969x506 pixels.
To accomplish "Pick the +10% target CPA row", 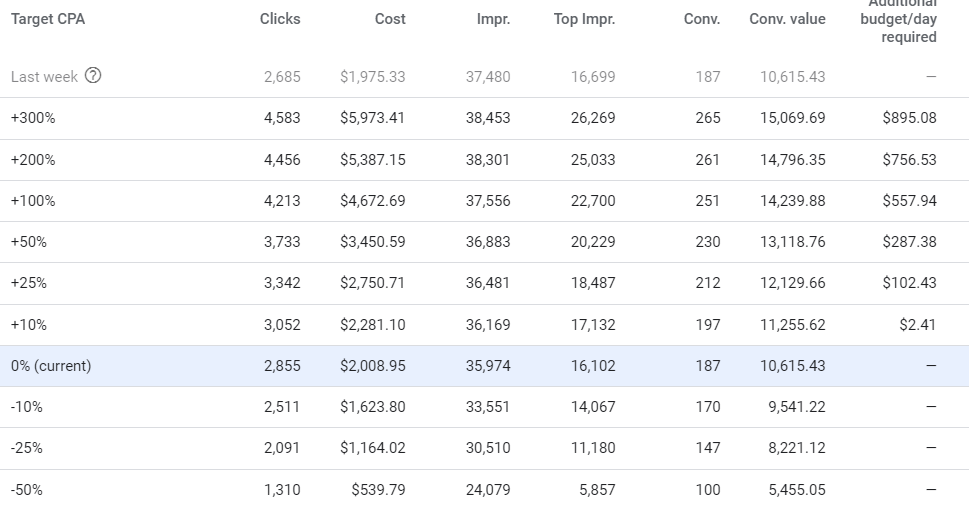I will 29,325.
